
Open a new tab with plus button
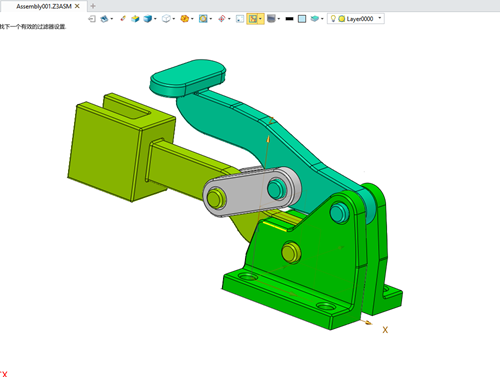point(93,6)
